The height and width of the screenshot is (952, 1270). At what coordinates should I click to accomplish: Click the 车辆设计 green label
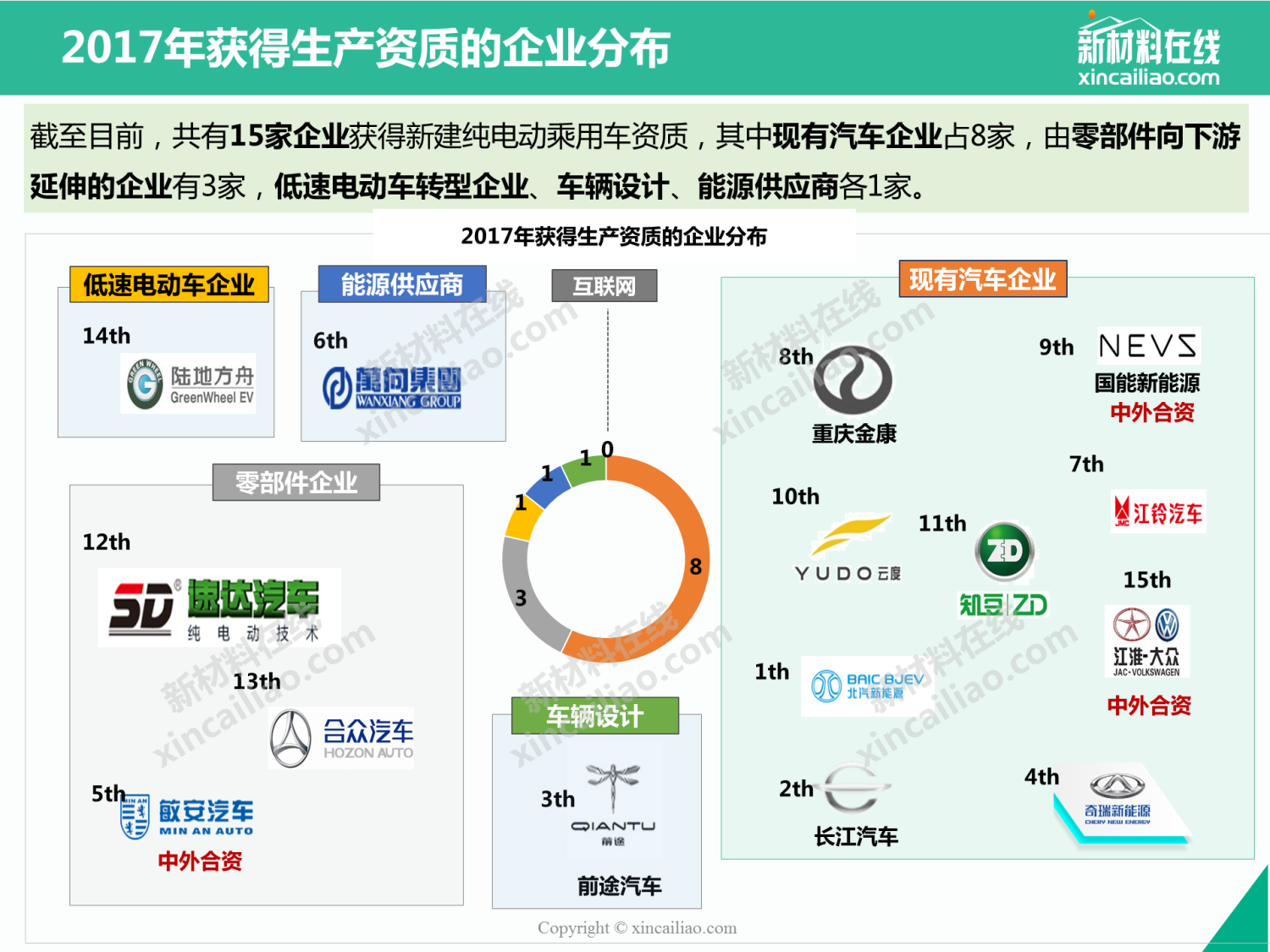(595, 716)
